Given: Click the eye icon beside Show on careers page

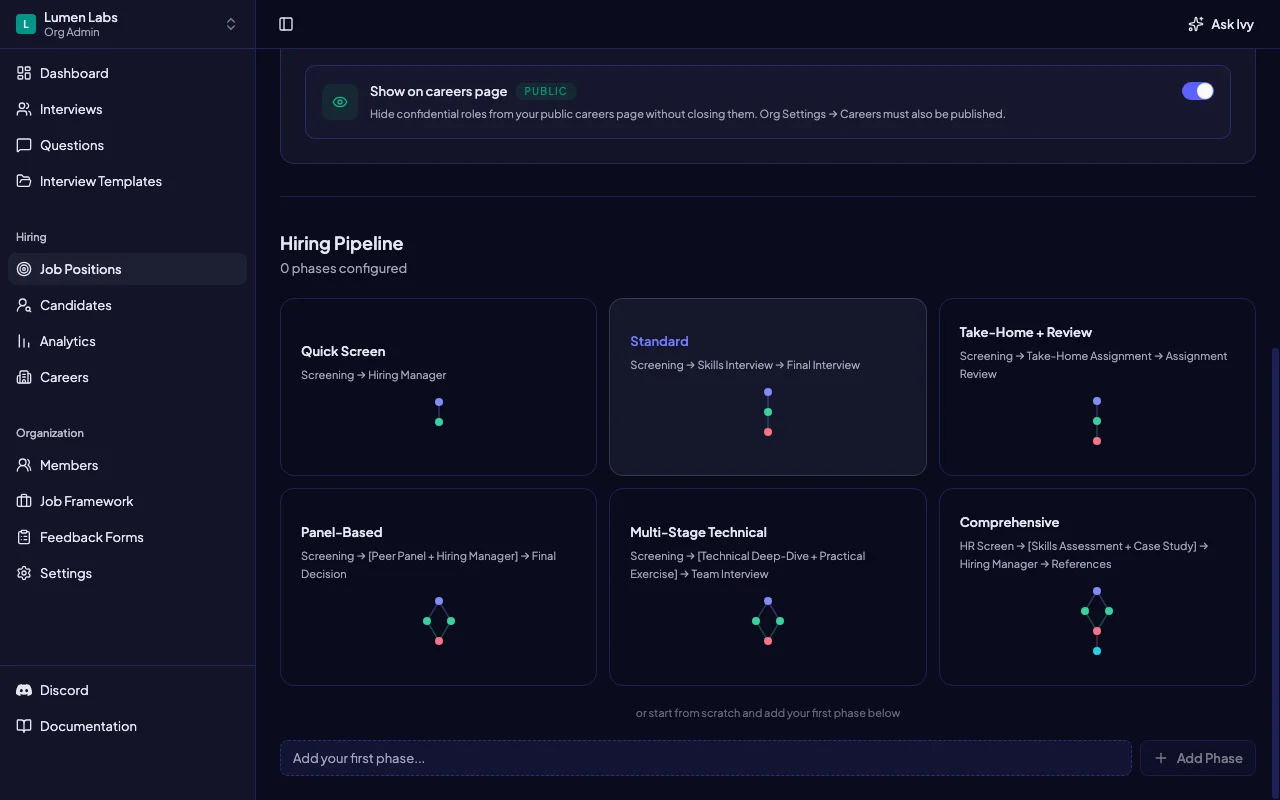Looking at the screenshot, I should [x=340, y=102].
